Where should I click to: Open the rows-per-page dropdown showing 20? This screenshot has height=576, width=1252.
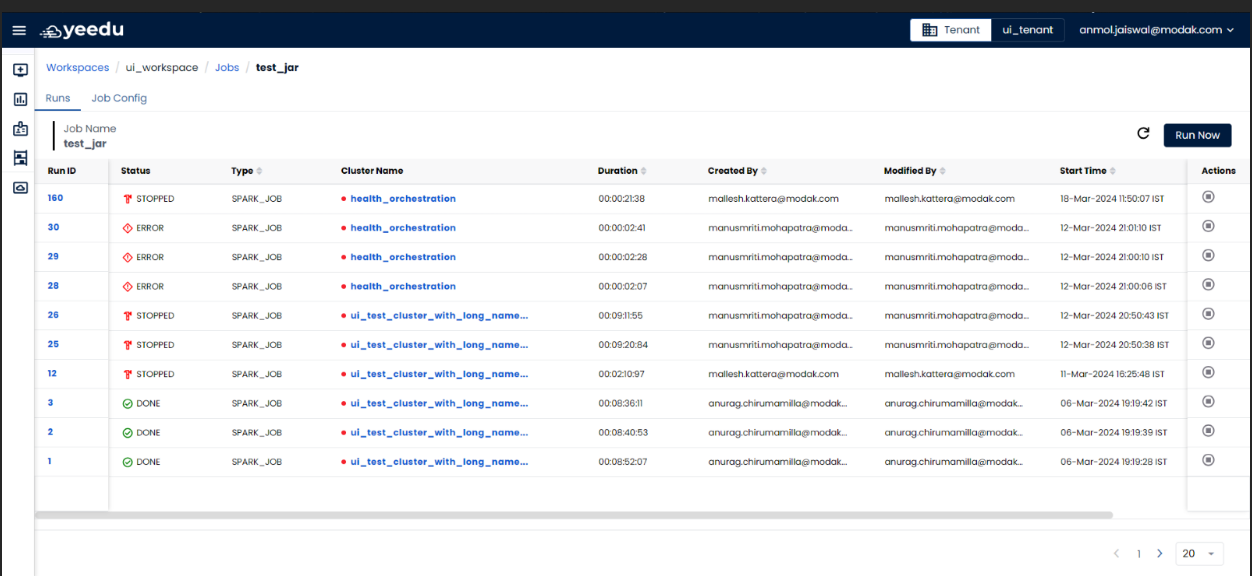pos(1200,553)
